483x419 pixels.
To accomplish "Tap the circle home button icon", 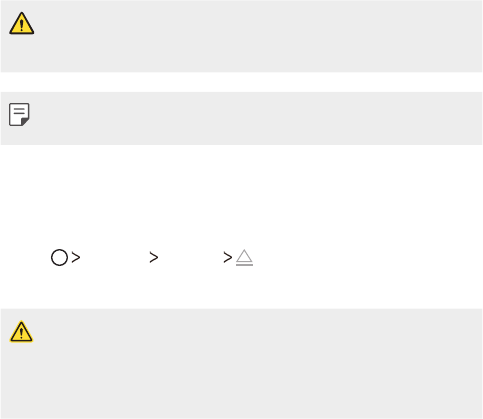I will (x=59, y=257).
